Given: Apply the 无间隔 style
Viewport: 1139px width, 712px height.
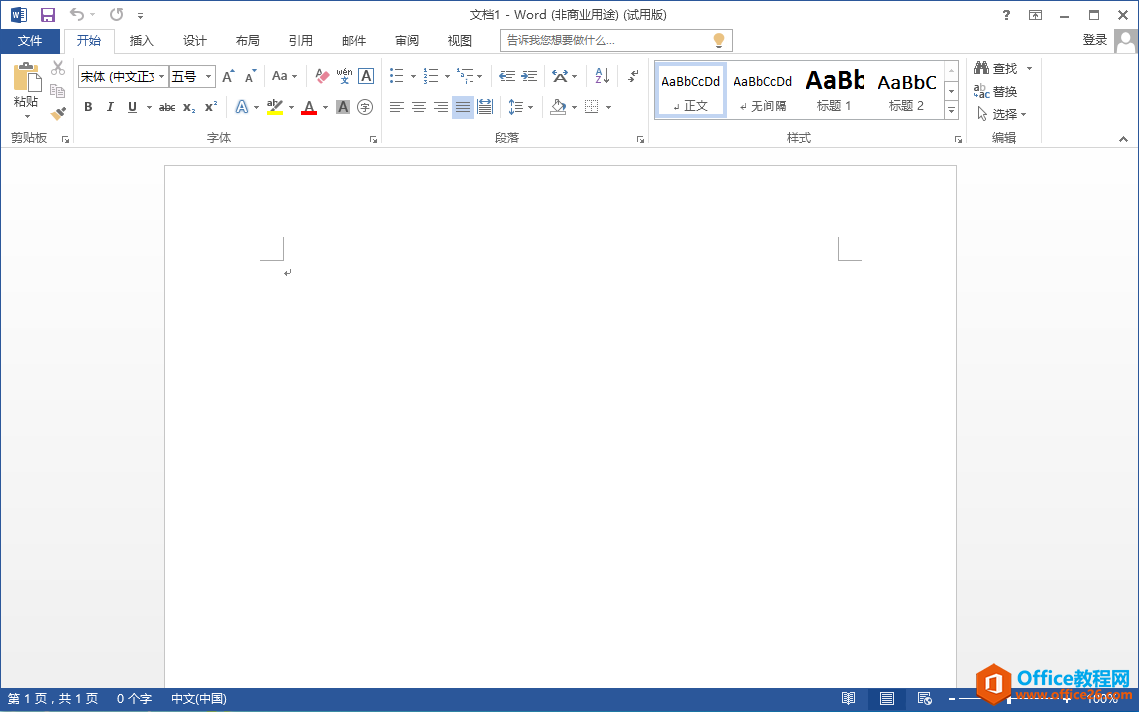Looking at the screenshot, I should (762, 90).
